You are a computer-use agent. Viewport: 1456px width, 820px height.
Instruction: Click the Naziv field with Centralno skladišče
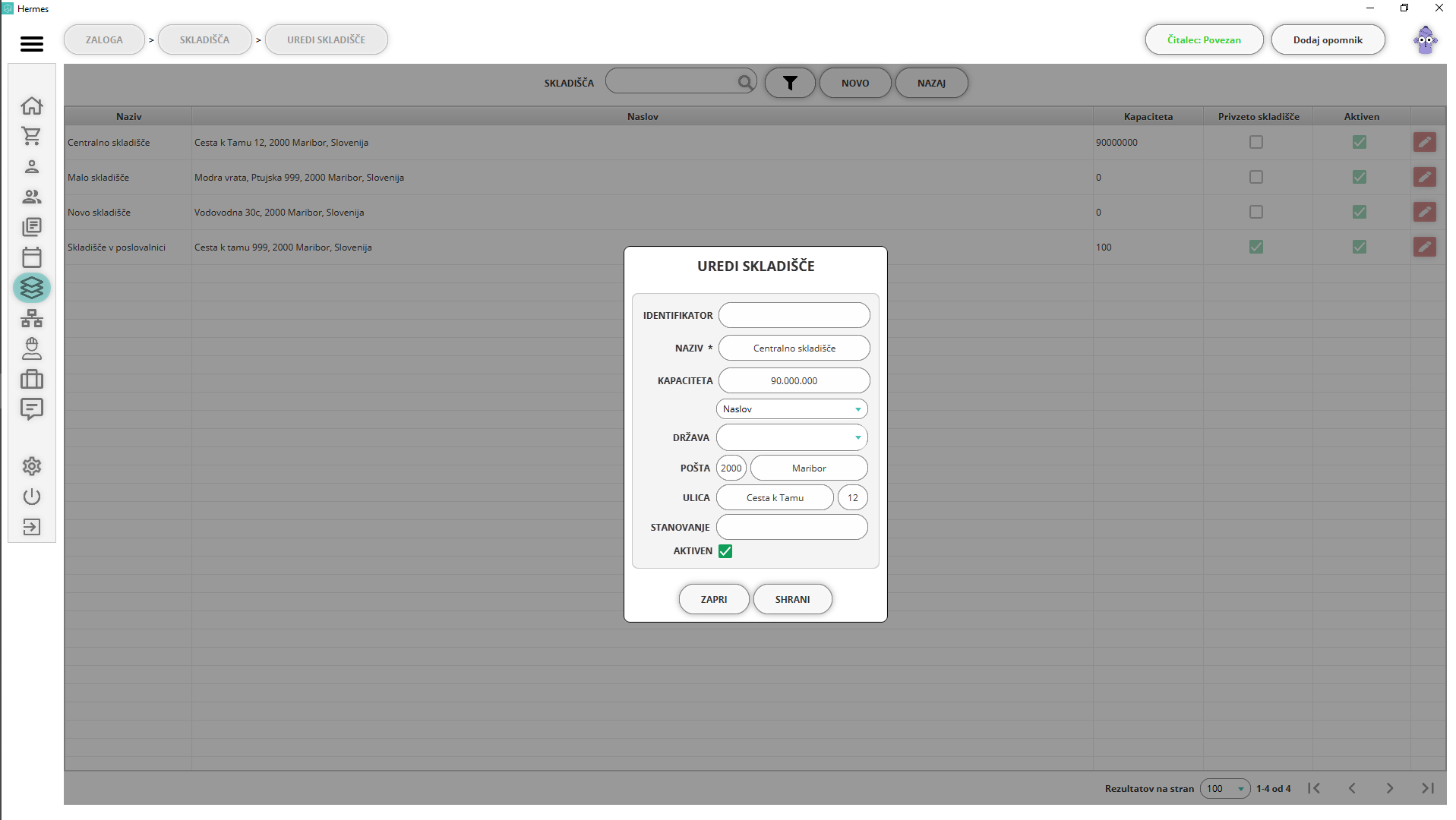[794, 348]
